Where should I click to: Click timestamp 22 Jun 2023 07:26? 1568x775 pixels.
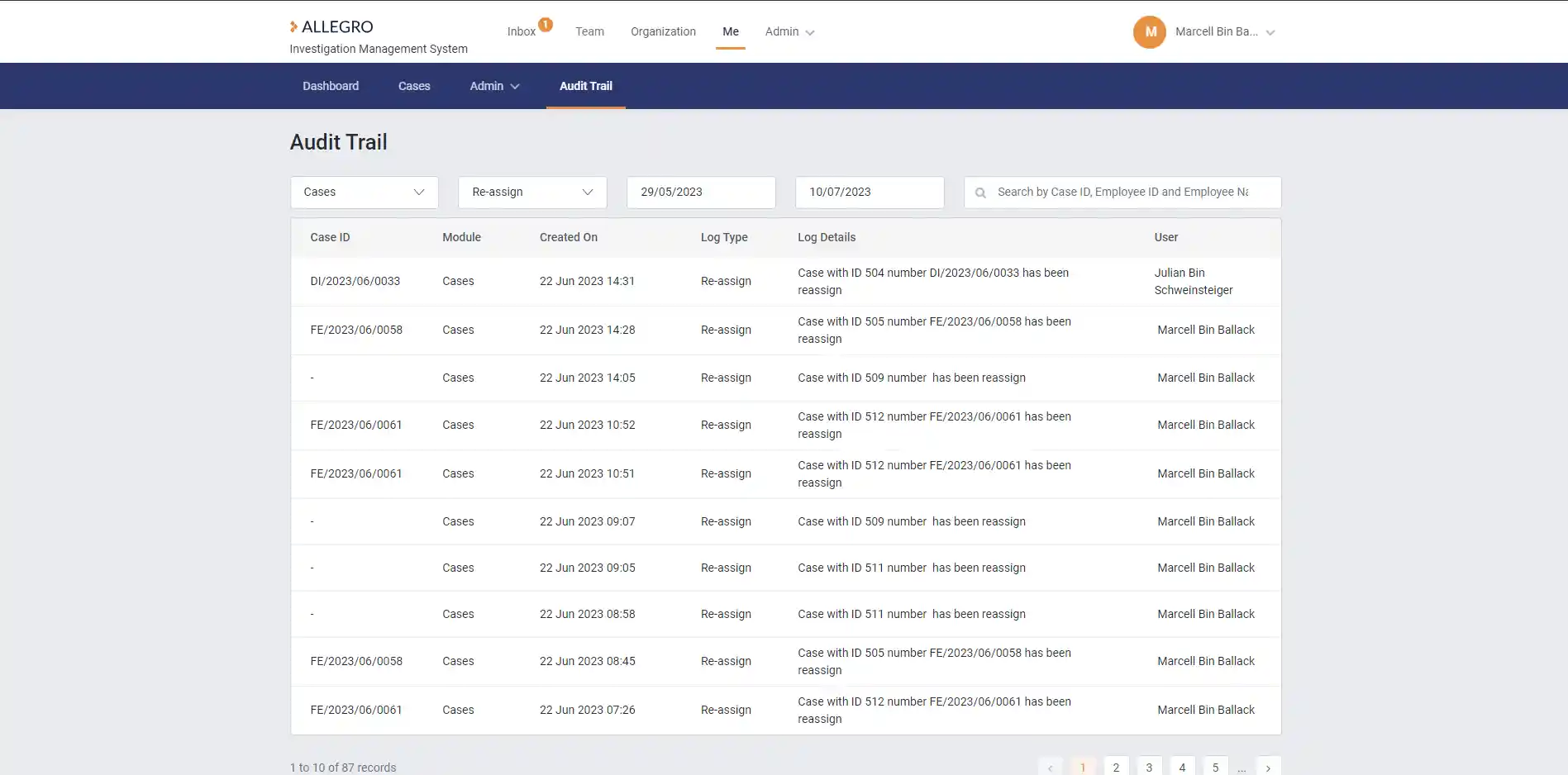(x=587, y=711)
